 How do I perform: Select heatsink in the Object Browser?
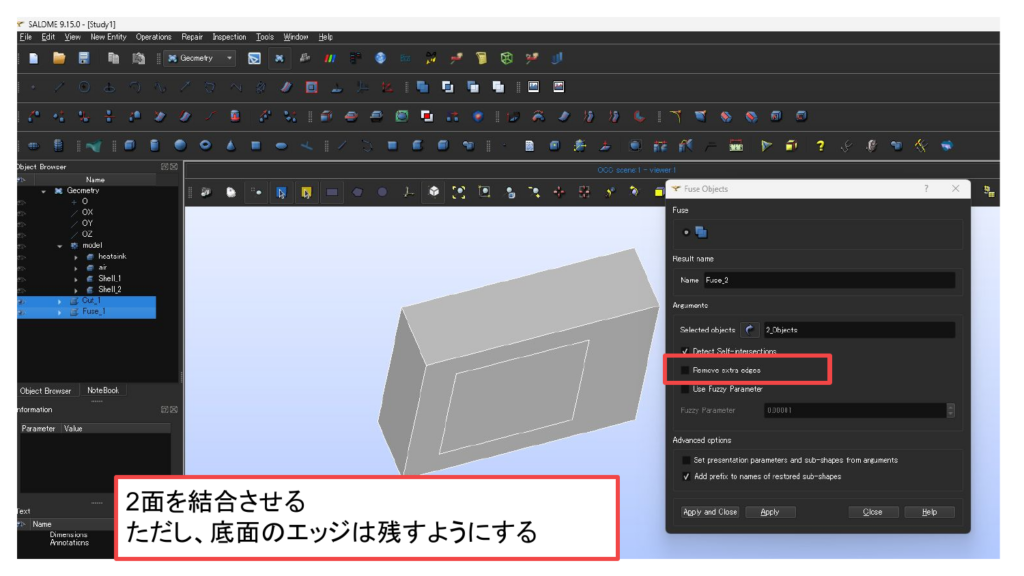coord(110,256)
